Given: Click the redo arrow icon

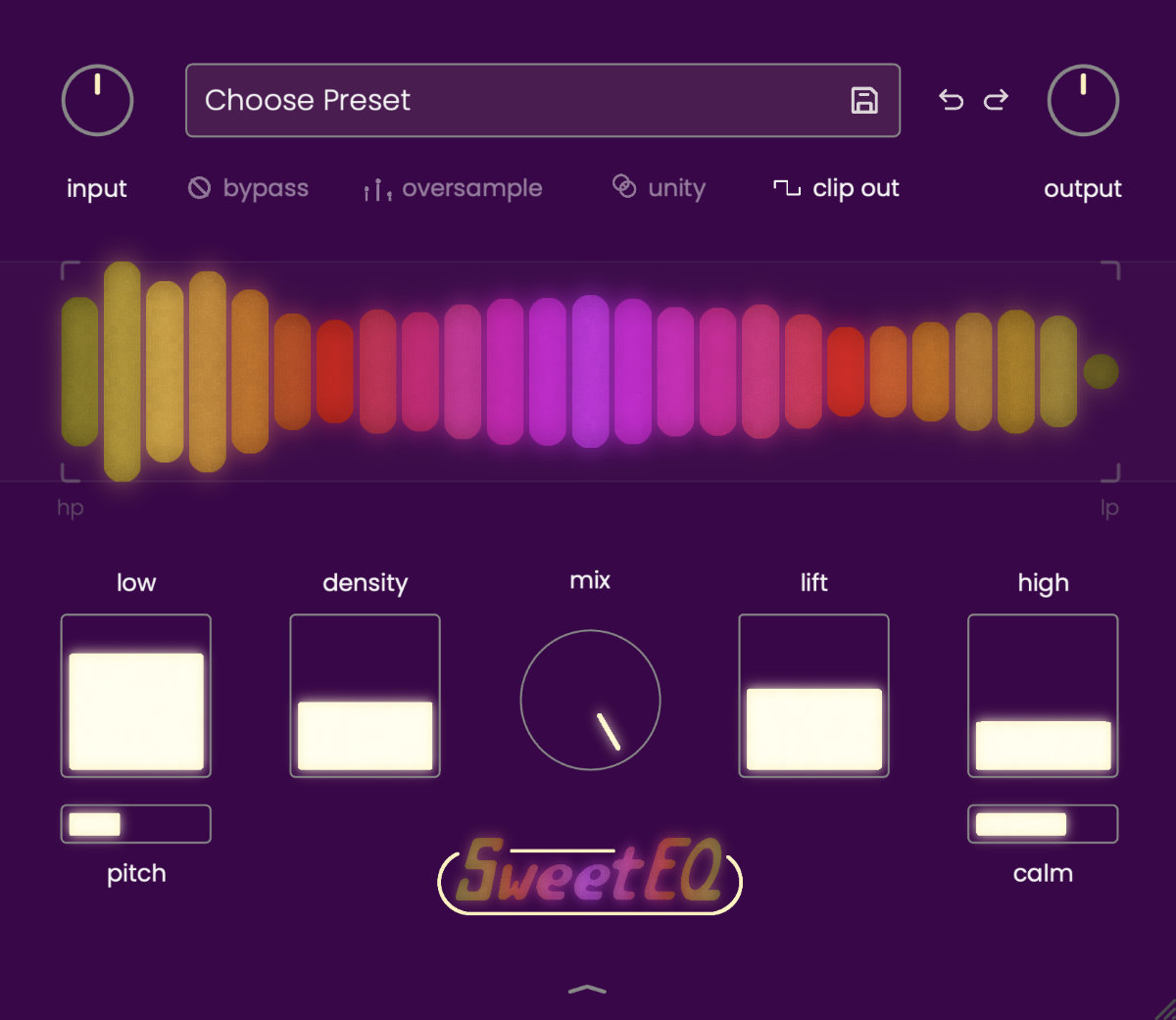Looking at the screenshot, I should coord(996,100).
